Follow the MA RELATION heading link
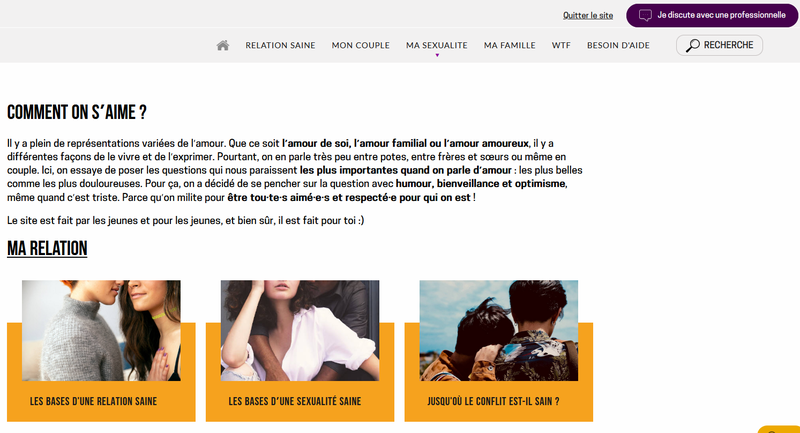 tap(47, 248)
